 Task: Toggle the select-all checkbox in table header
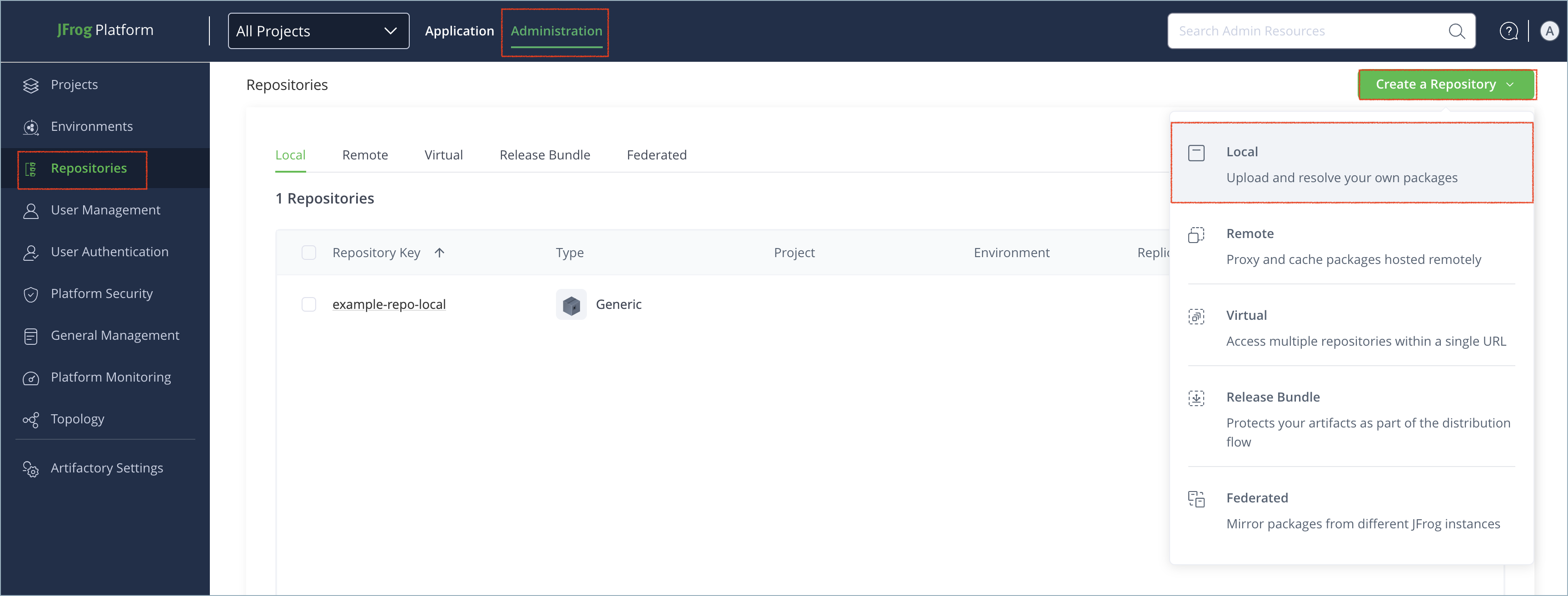pyautogui.click(x=308, y=253)
